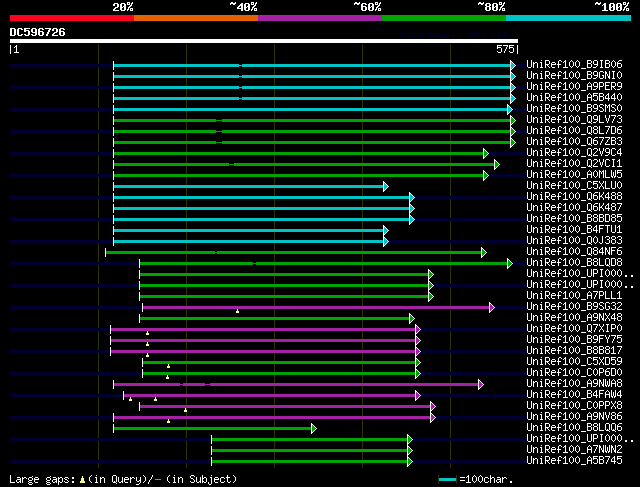
Task: Click the UniRef100_A7PLL1 label
Action: click(574, 296)
